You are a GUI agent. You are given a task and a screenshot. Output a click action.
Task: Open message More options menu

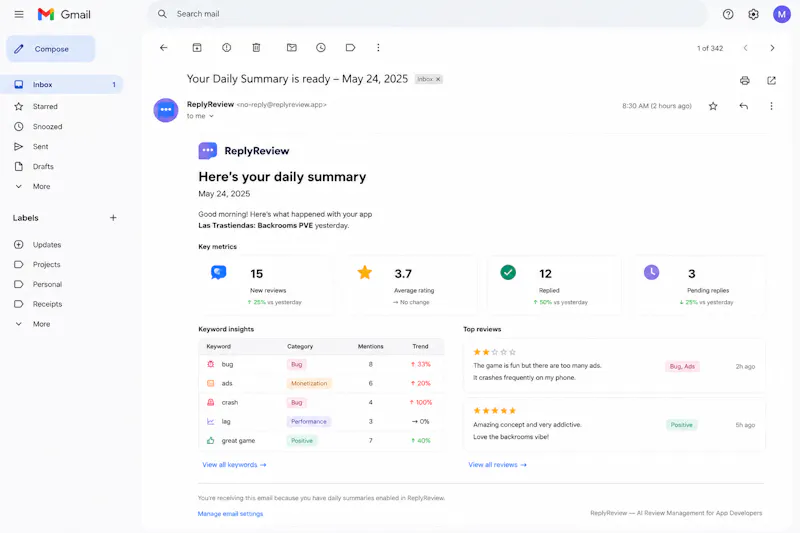(771, 106)
